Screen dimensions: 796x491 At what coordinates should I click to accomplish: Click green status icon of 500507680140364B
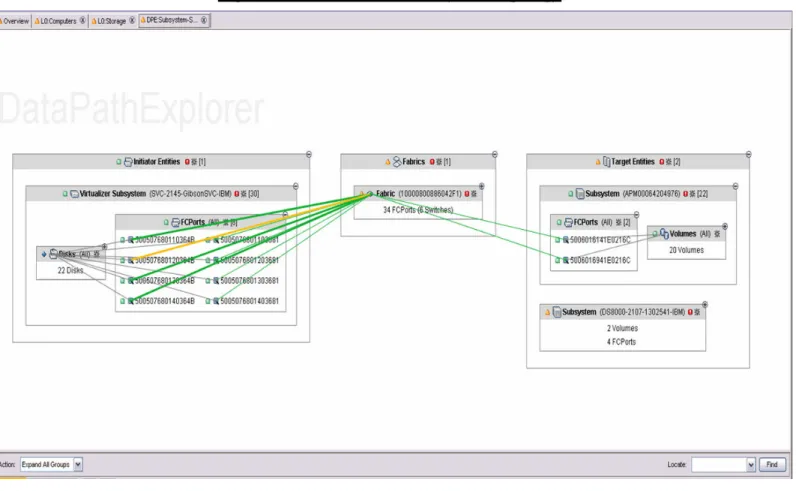[122, 301]
